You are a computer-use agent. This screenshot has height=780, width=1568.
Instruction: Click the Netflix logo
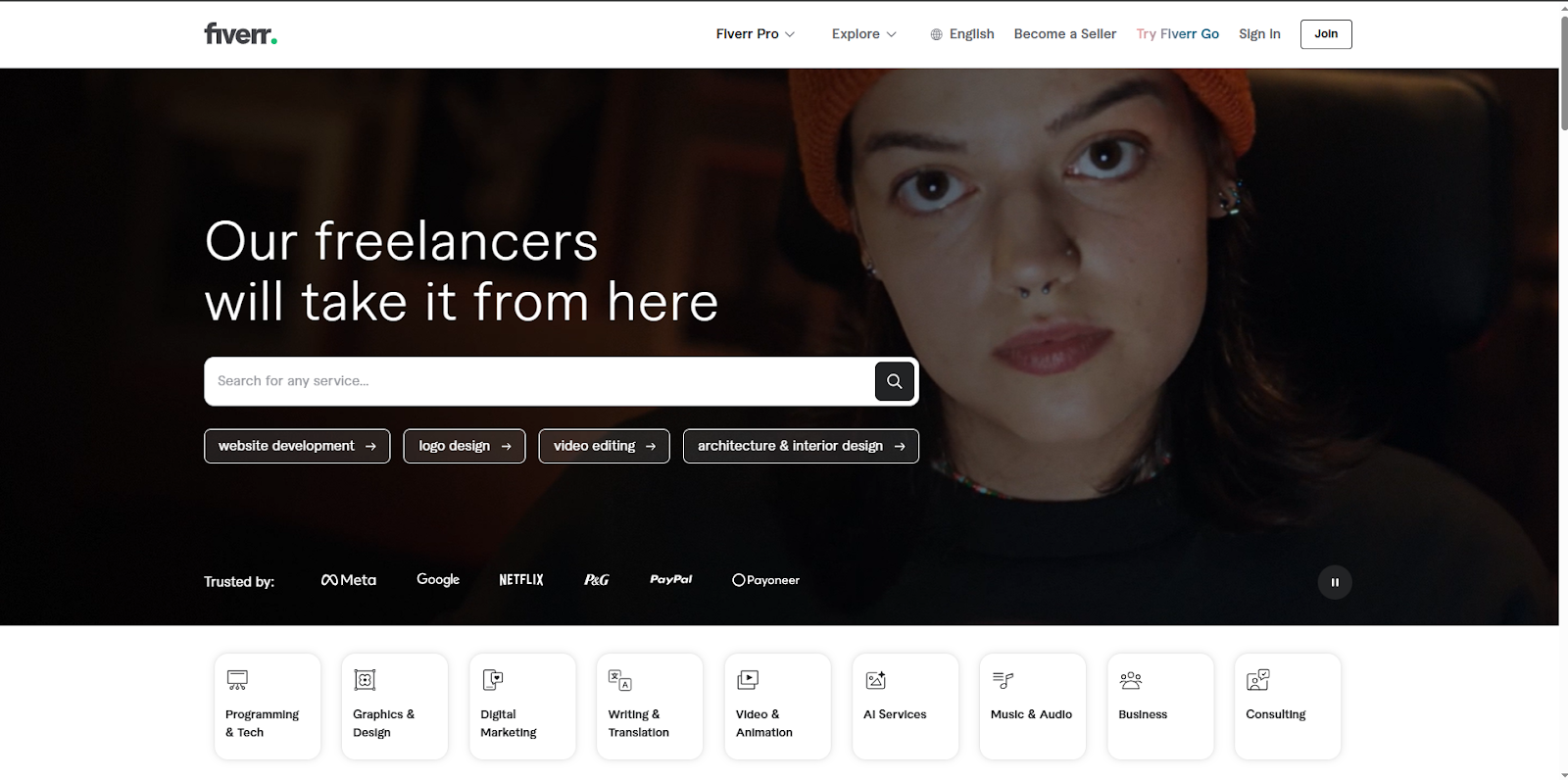(x=521, y=580)
